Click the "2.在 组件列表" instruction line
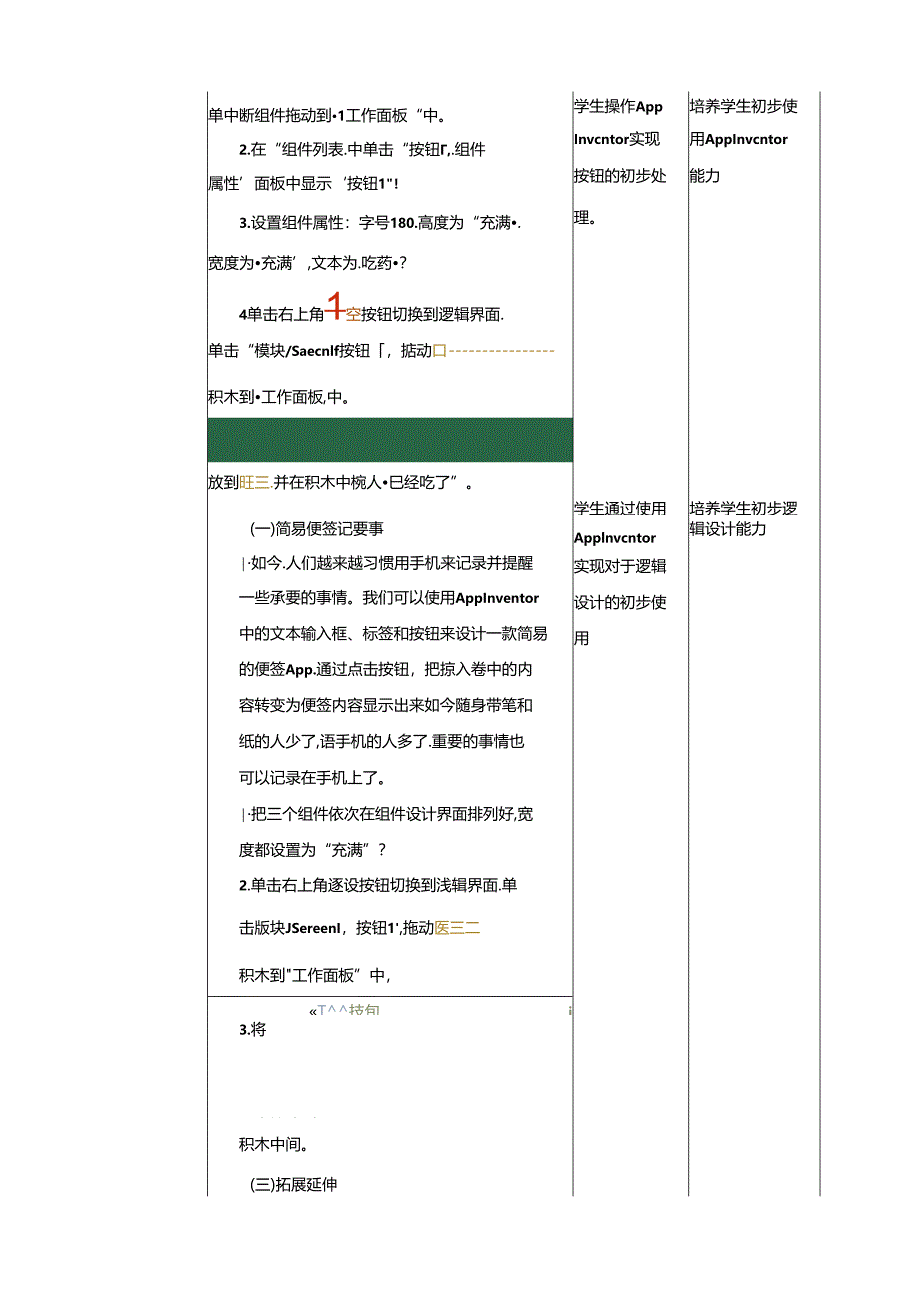 click(362, 150)
